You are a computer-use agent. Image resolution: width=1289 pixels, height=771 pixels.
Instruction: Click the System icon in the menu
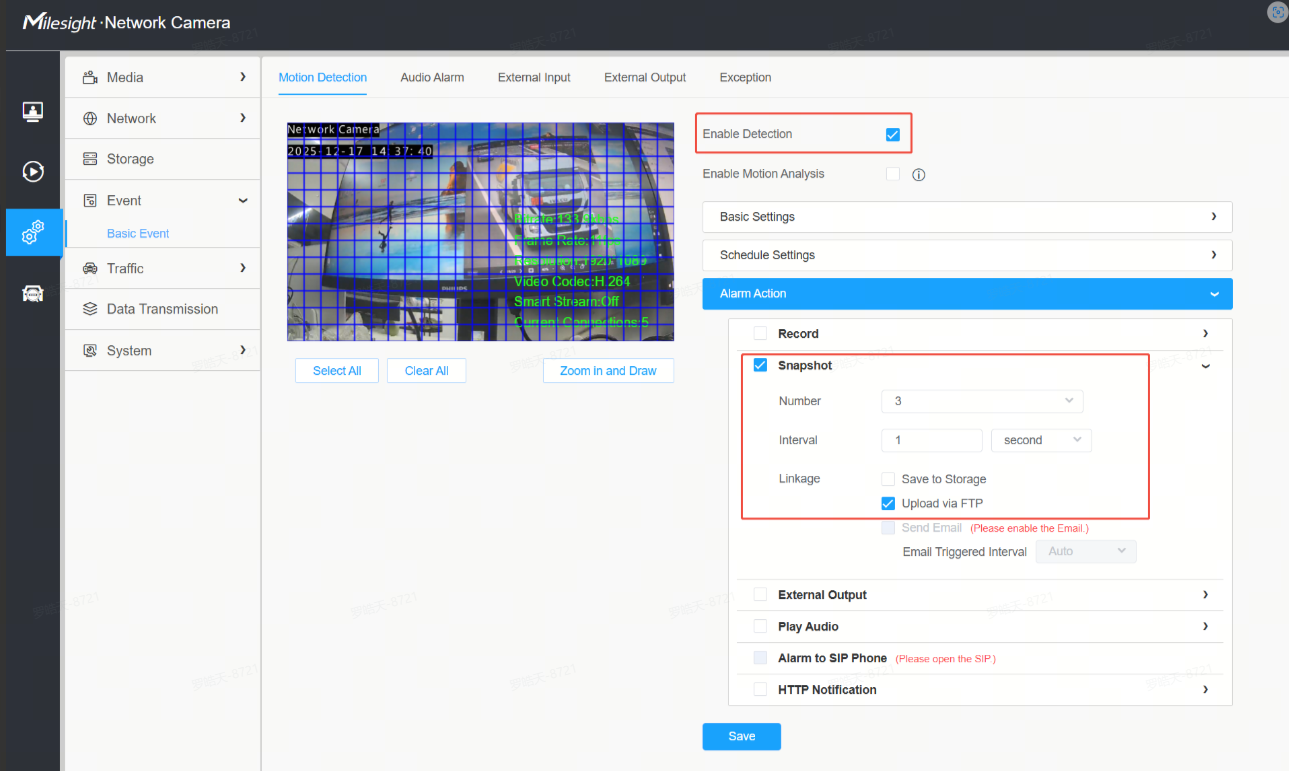(x=90, y=350)
